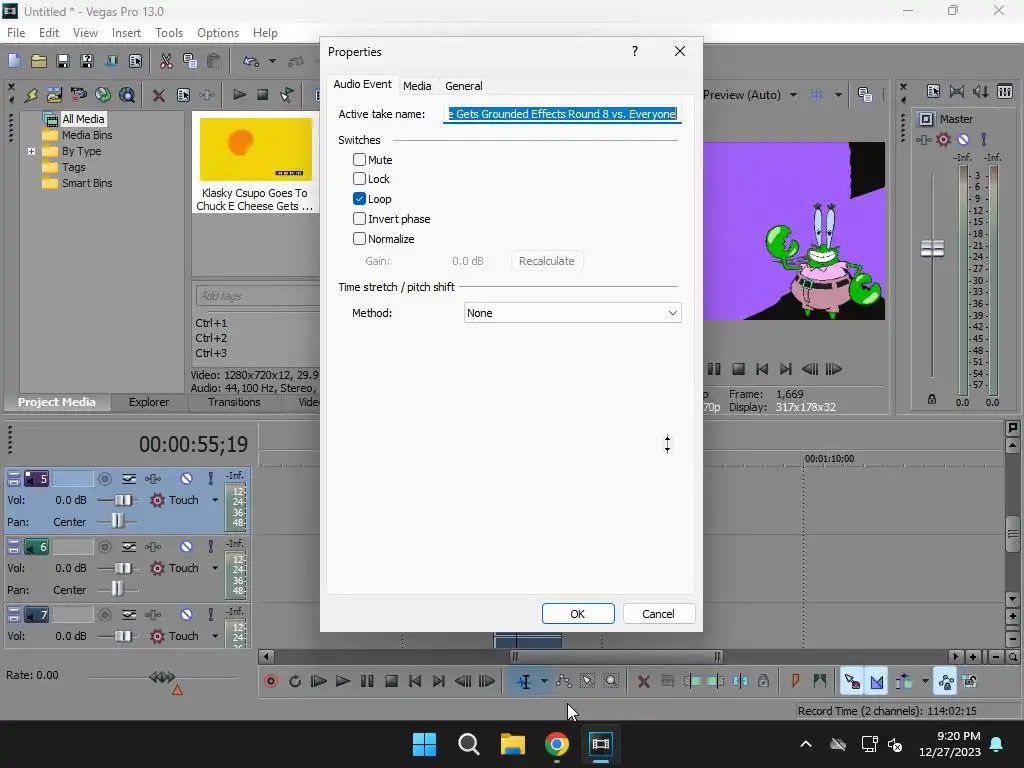Click the Record button in transport bar
The height and width of the screenshot is (768, 1024).
click(271, 681)
